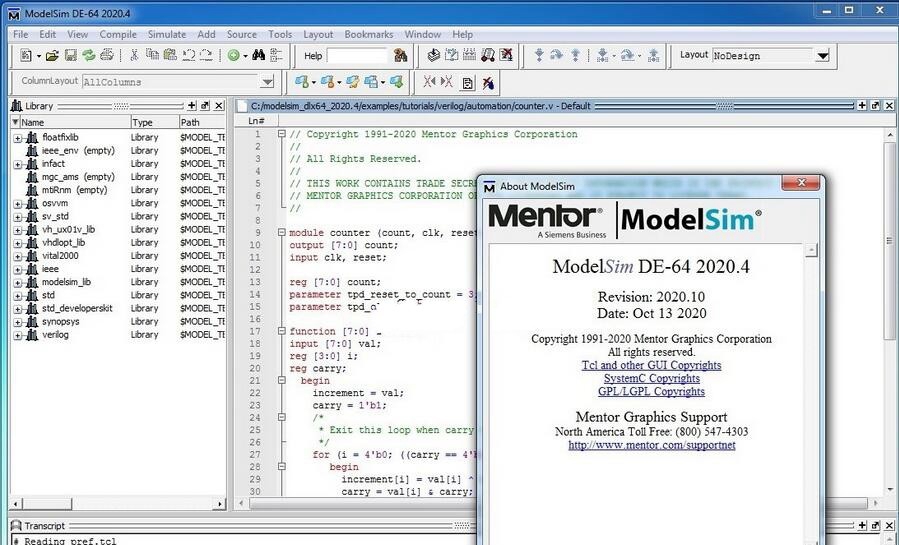
Task: Click the green Reload arrows icon
Action: pos(88,56)
